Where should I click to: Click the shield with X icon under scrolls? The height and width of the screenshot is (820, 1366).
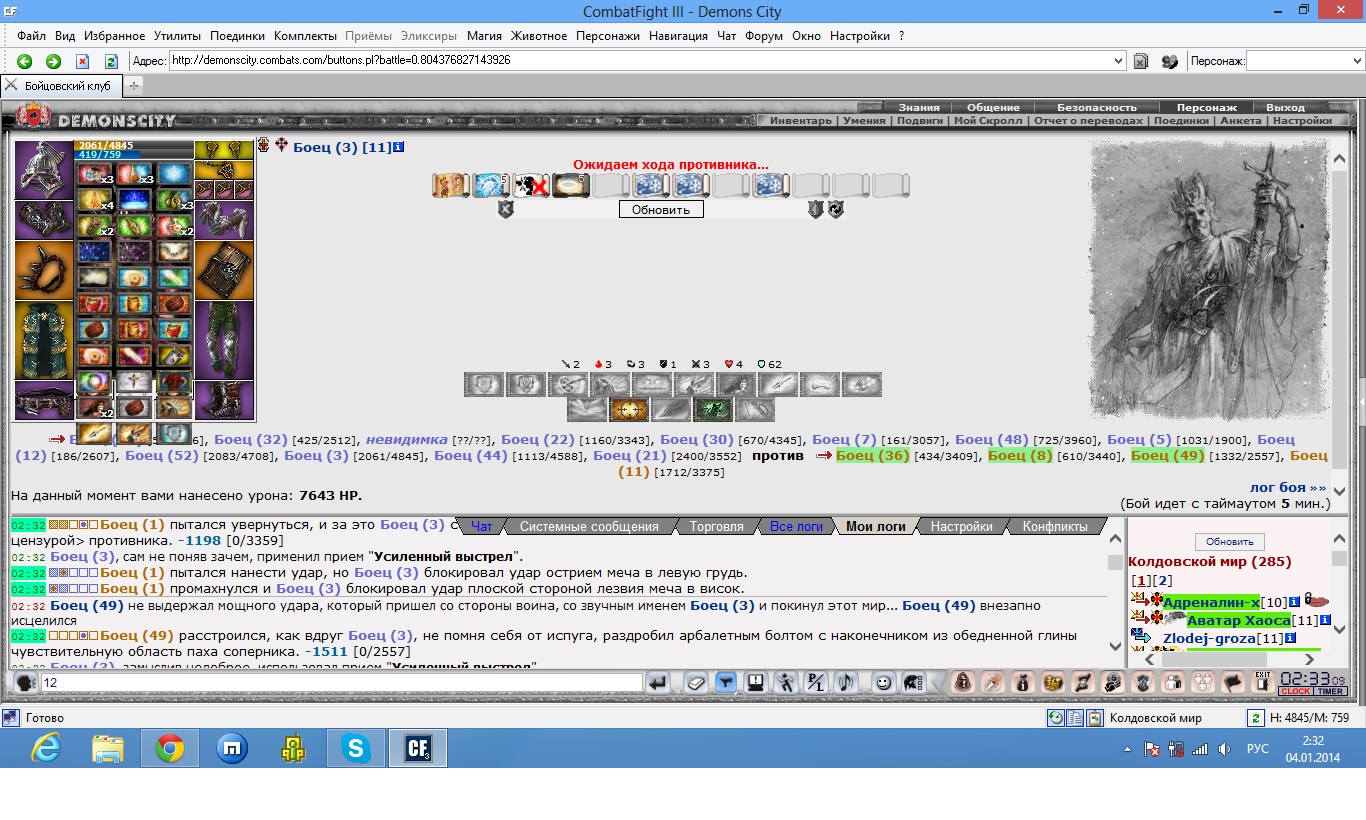506,210
